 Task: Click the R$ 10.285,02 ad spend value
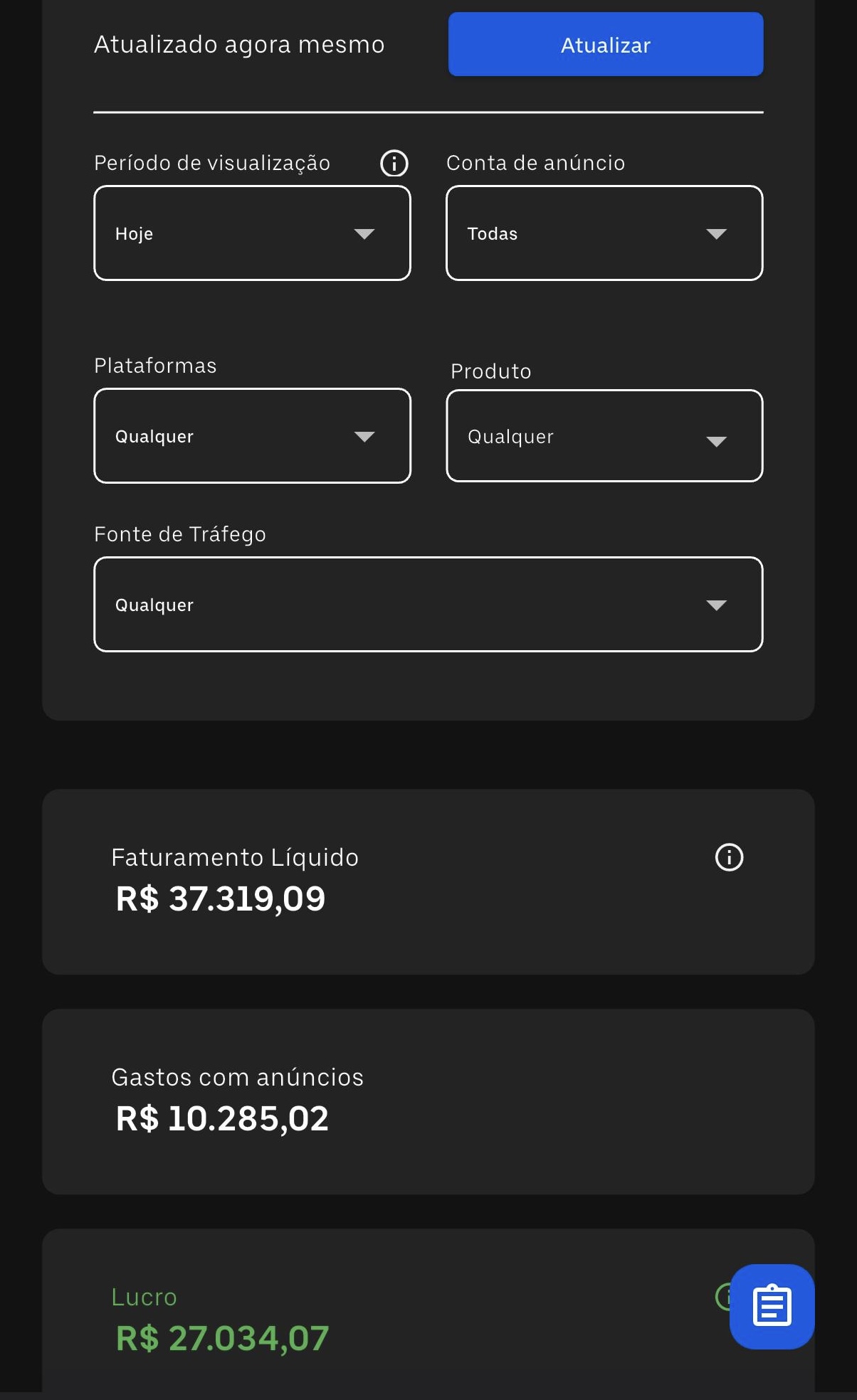222,1118
